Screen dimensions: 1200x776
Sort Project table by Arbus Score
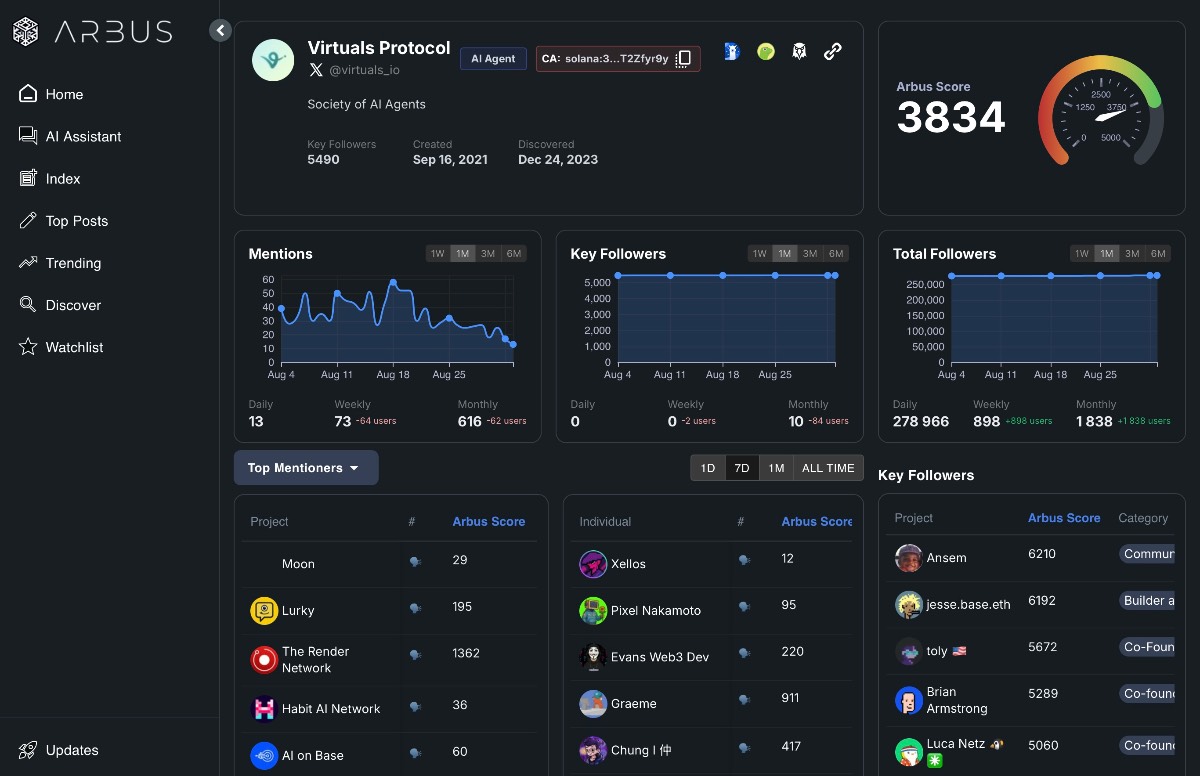point(488,521)
